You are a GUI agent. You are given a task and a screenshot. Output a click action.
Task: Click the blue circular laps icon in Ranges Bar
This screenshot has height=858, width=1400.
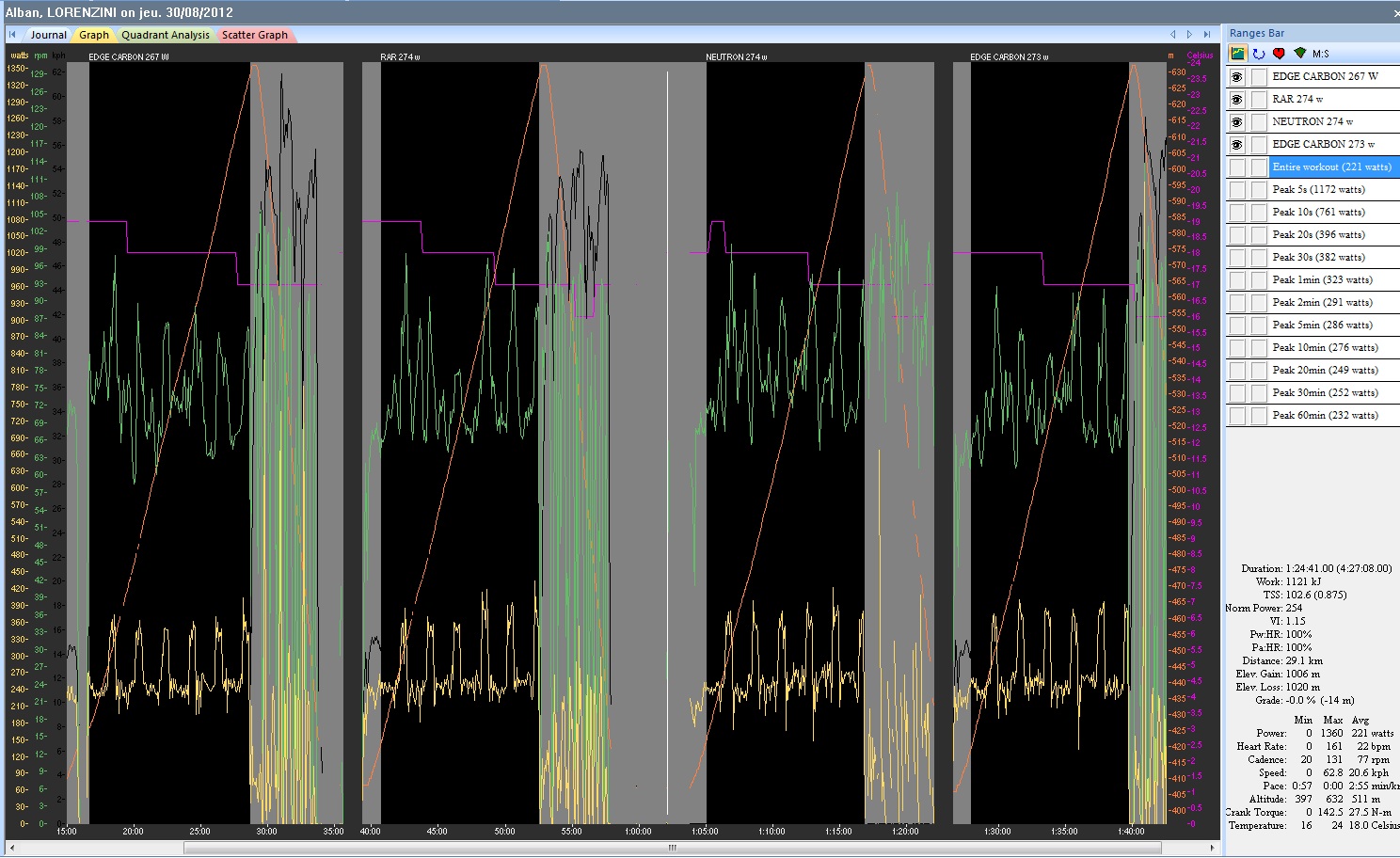[1259, 54]
